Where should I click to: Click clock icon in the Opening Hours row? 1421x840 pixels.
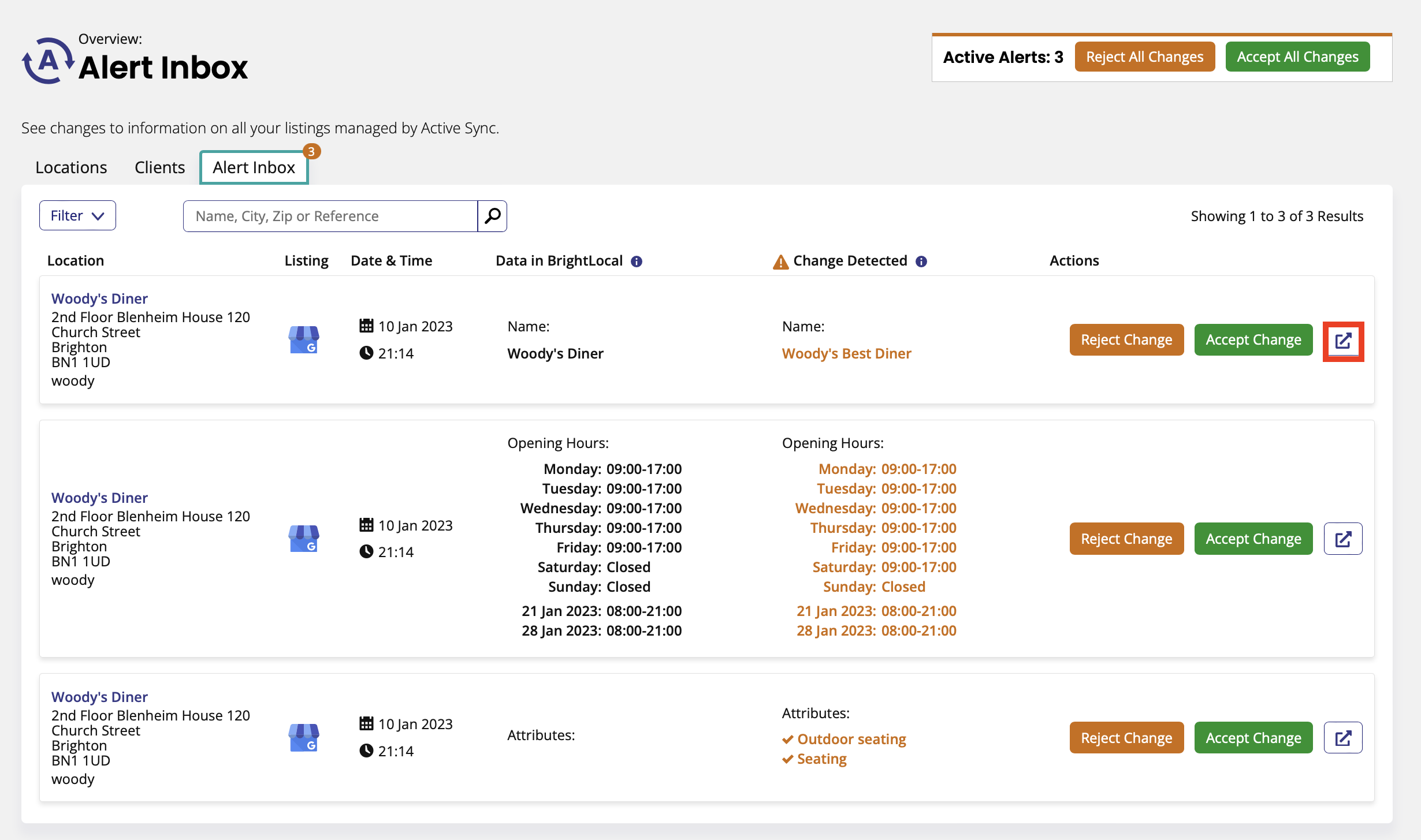pos(366,551)
